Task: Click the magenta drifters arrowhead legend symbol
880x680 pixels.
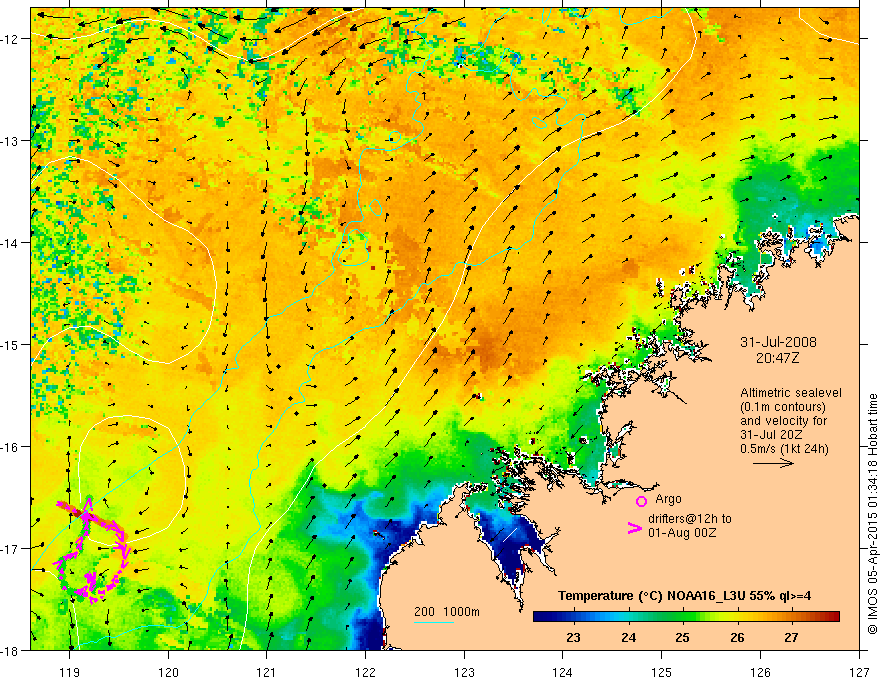Action: (634, 528)
